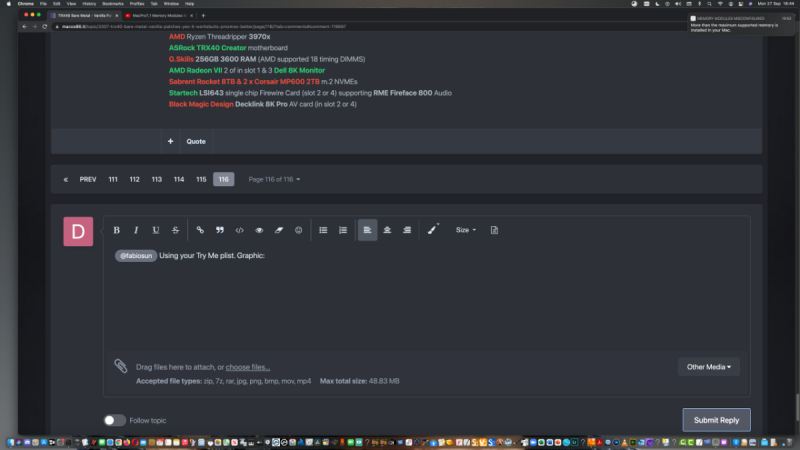This screenshot has height=450, width=800.
Task: Open the Chrome application menu
Action: point(26,4)
